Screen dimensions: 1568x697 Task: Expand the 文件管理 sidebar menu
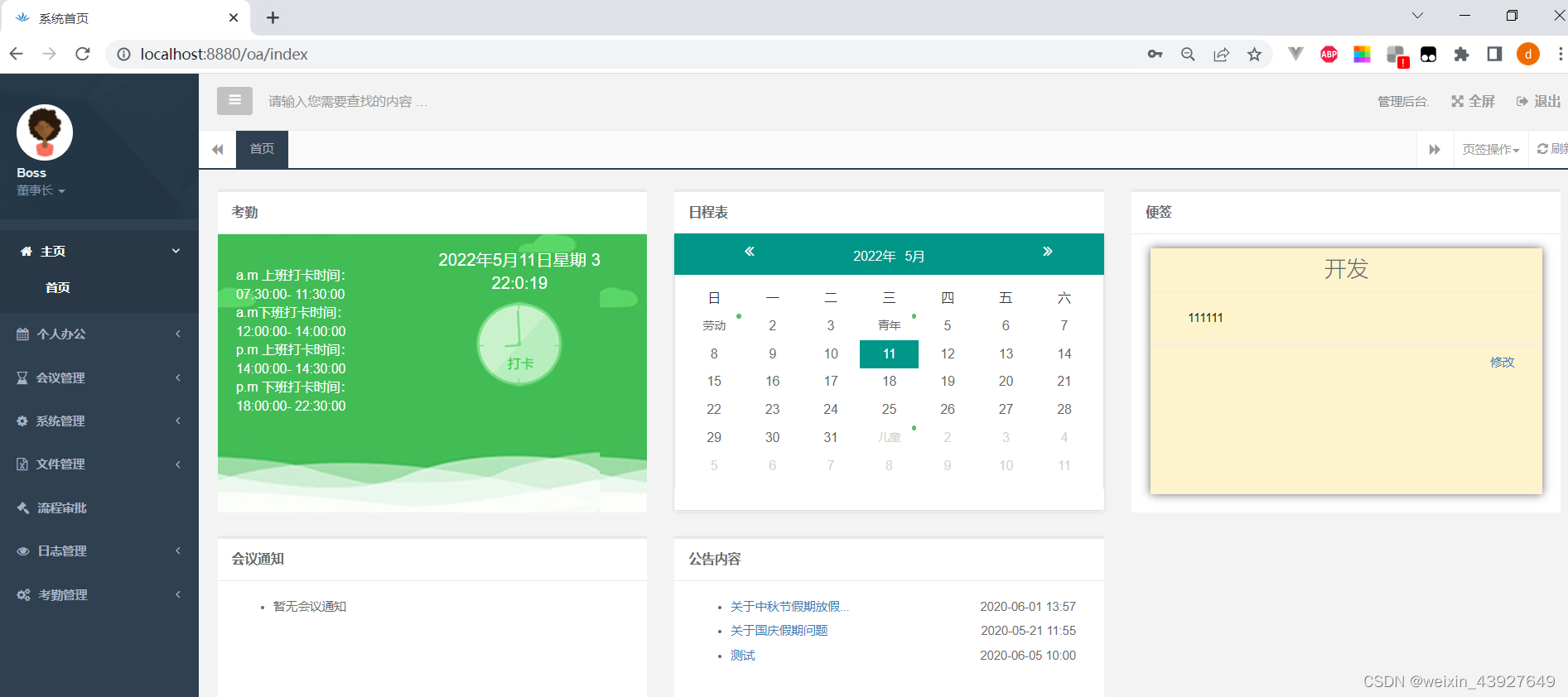coord(99,464)
